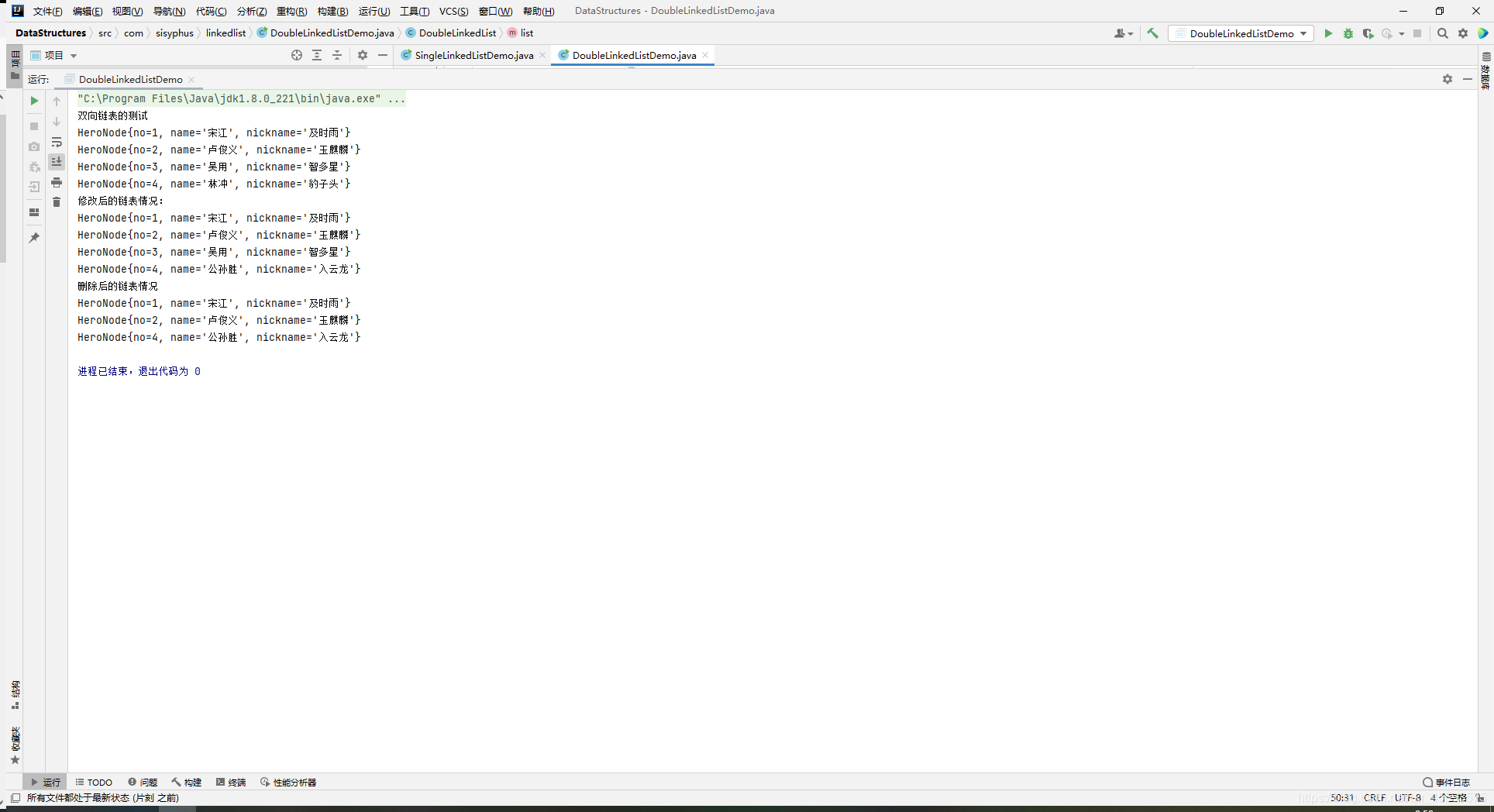Open the 文件(F) menu
The width and height of the screenshot is (1494, 812).
point(47,11)
